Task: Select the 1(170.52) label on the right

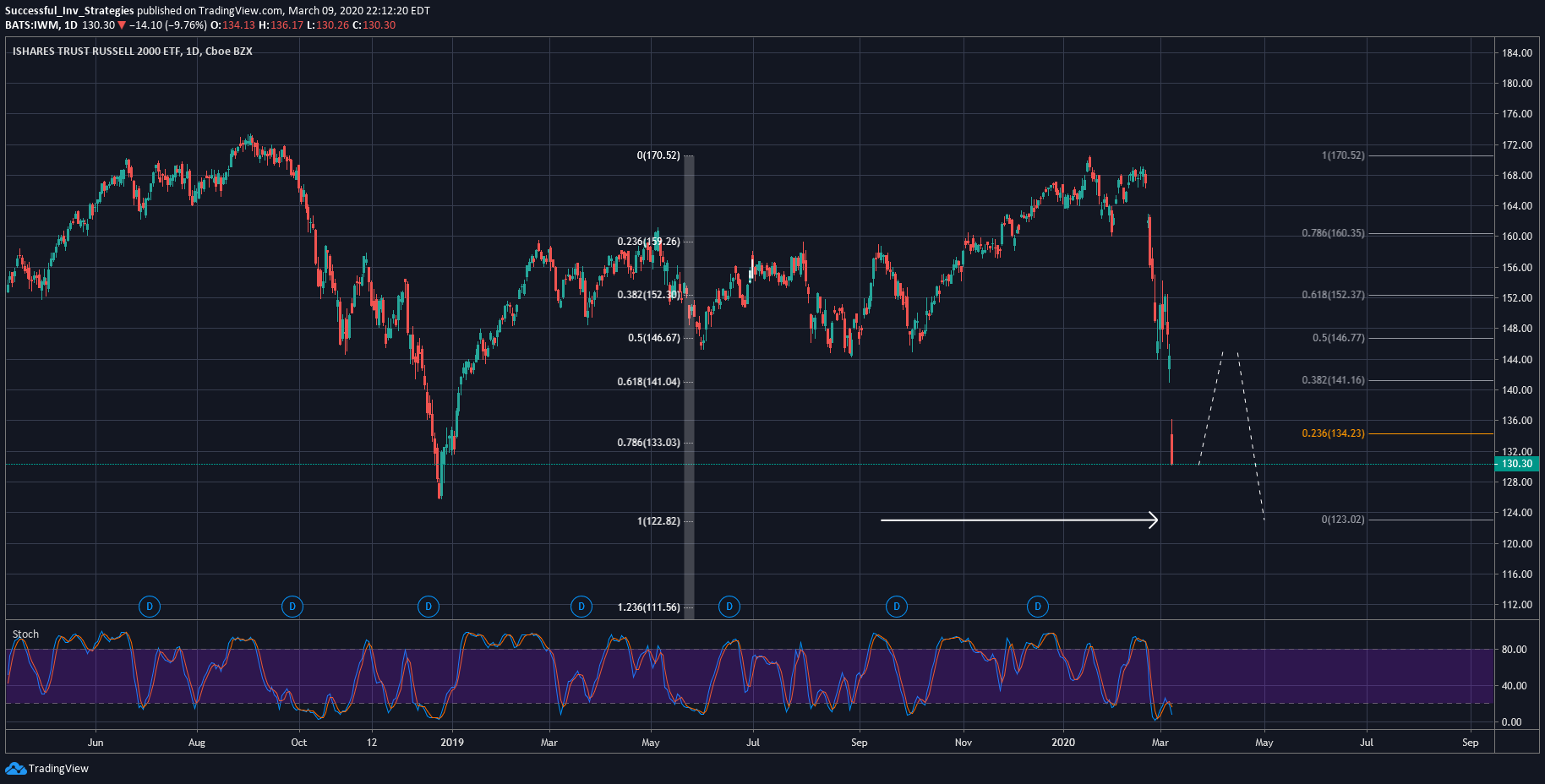Action: coord(1343,155)
